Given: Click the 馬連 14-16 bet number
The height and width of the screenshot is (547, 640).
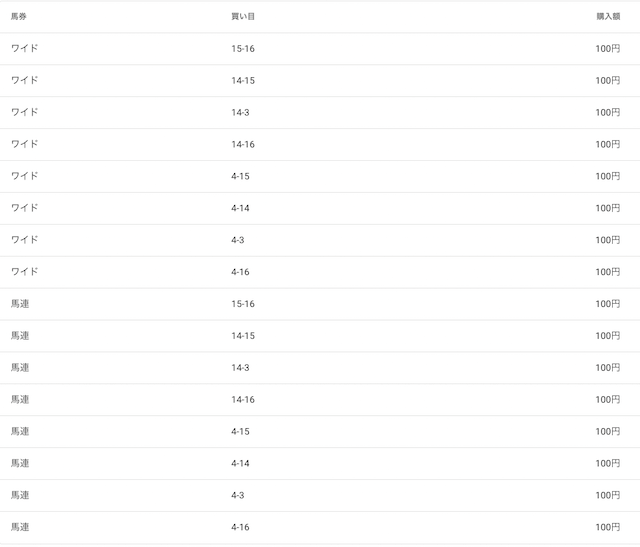Looking at the screenshot, I should [x=243, y=399].
